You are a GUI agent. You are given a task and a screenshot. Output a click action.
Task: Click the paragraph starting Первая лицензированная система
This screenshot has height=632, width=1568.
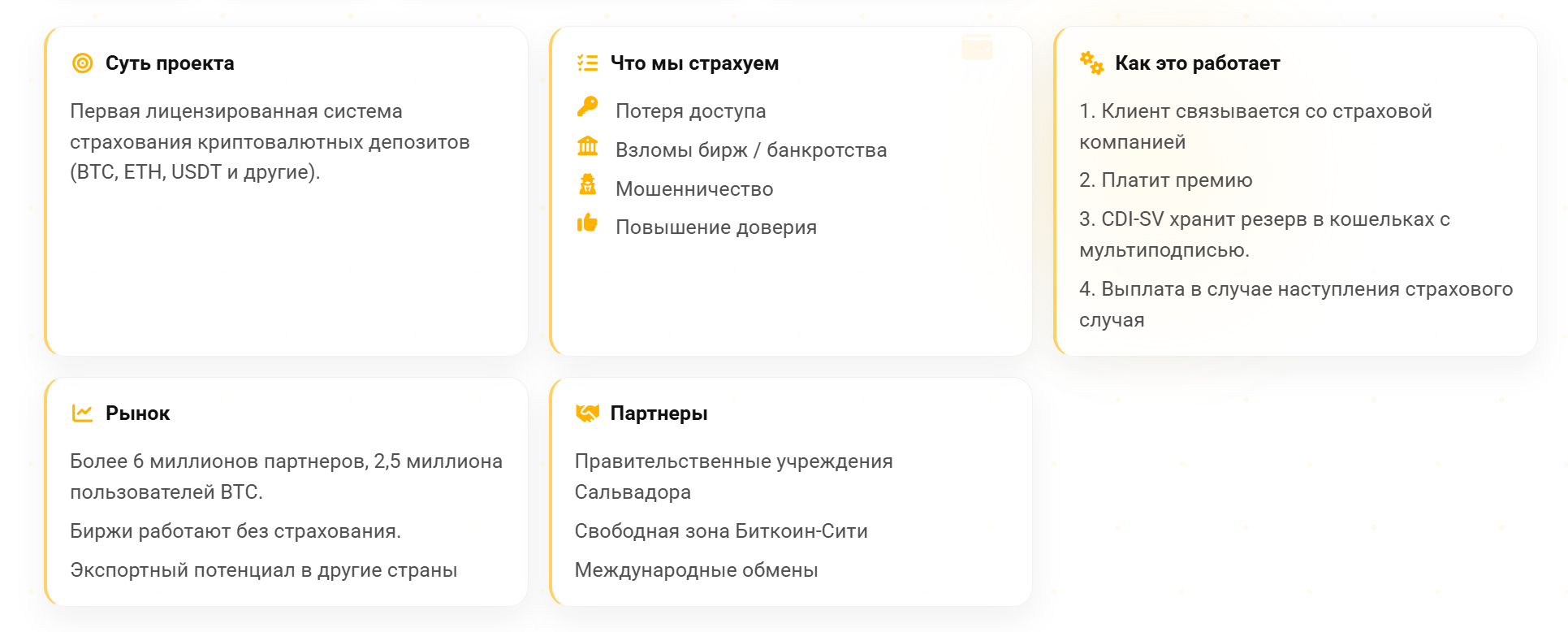point(270,141)
